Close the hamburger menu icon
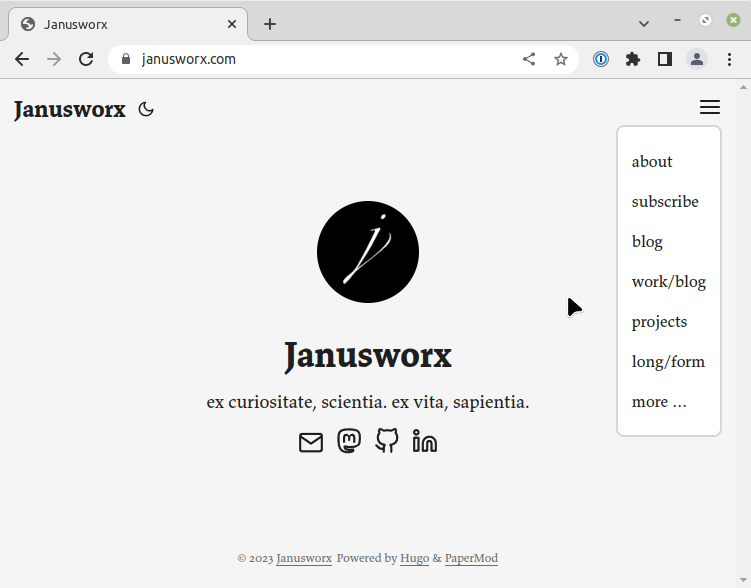 point(710,107)
